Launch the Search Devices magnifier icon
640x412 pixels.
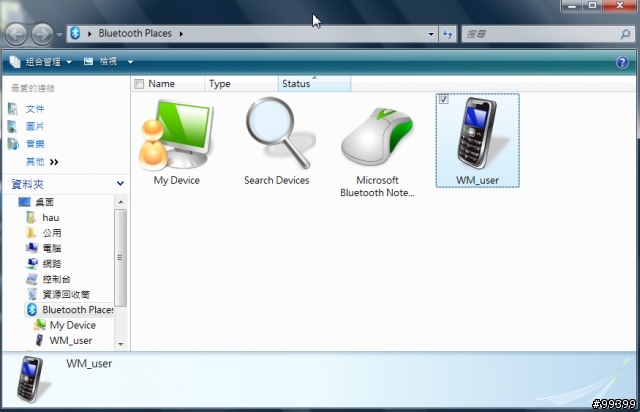278,134
